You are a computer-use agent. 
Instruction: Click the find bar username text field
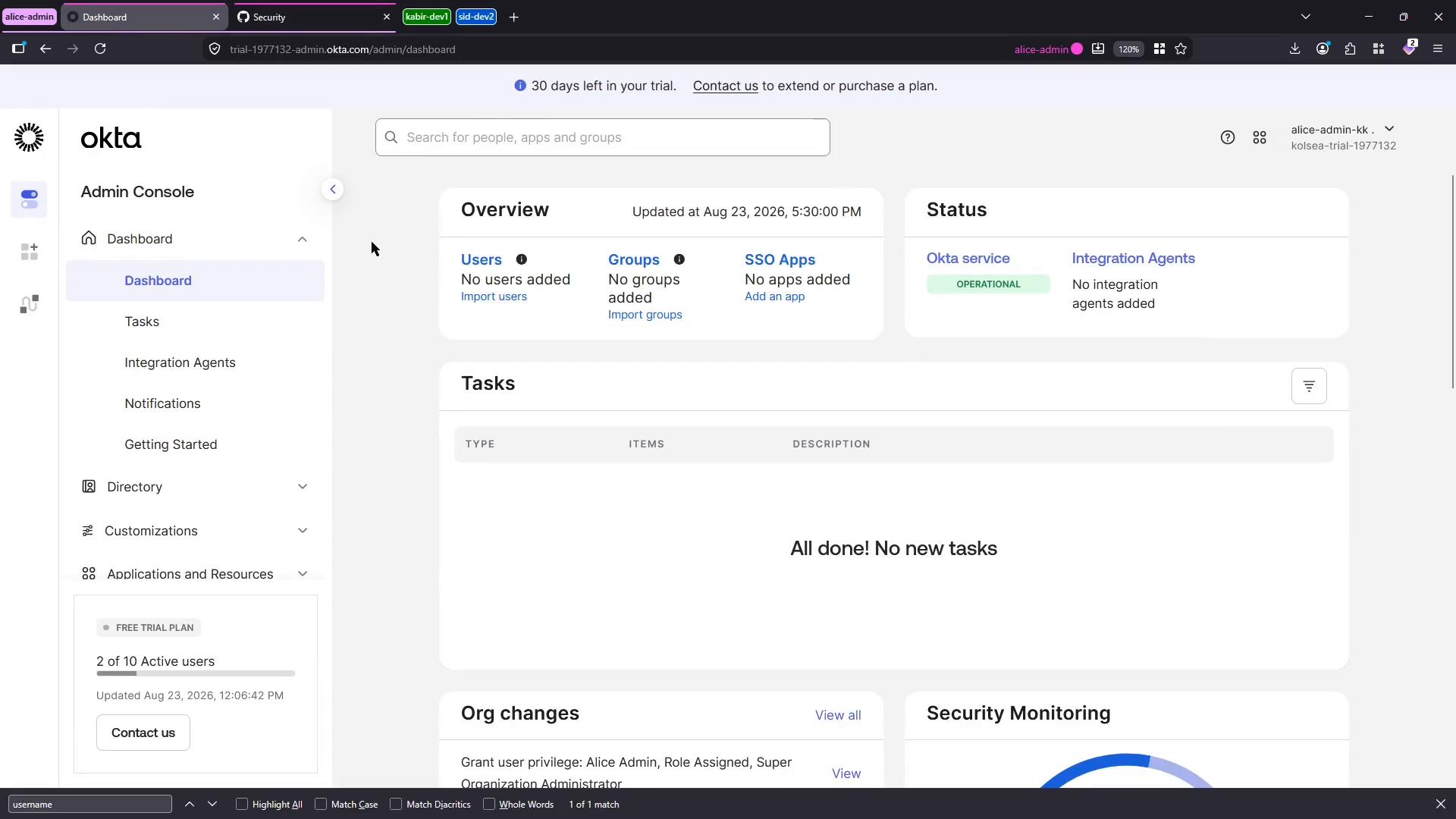point(90,804)
